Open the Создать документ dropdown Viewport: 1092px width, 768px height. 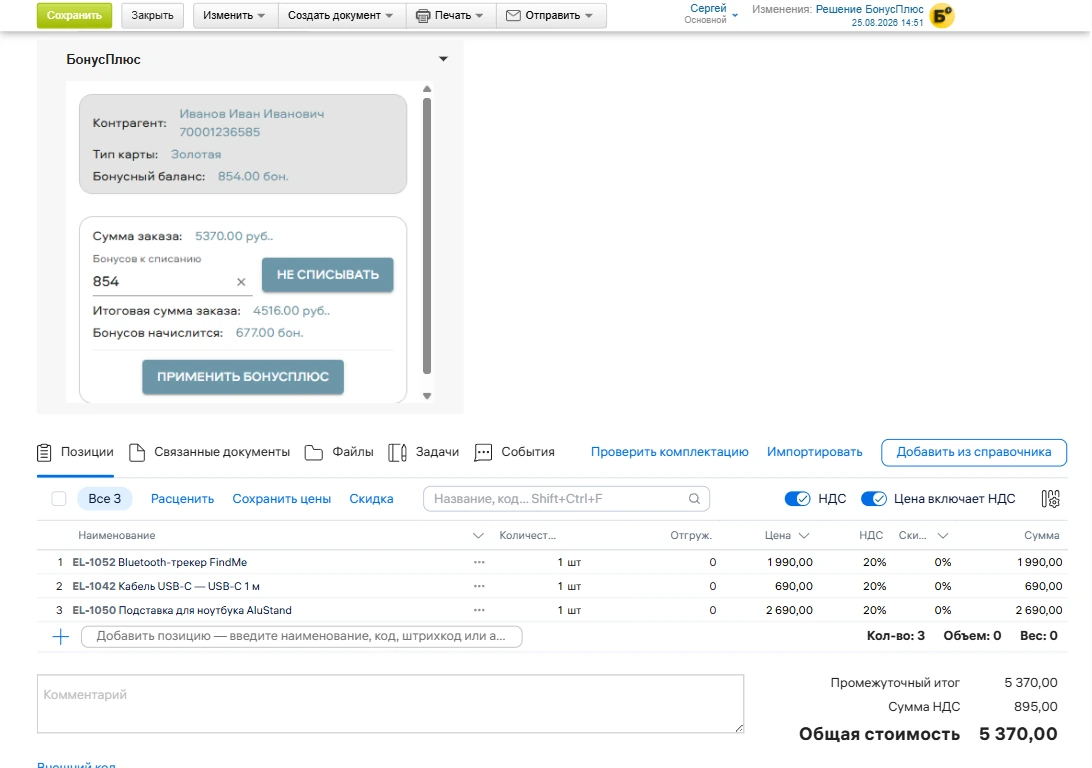point(341,15)
